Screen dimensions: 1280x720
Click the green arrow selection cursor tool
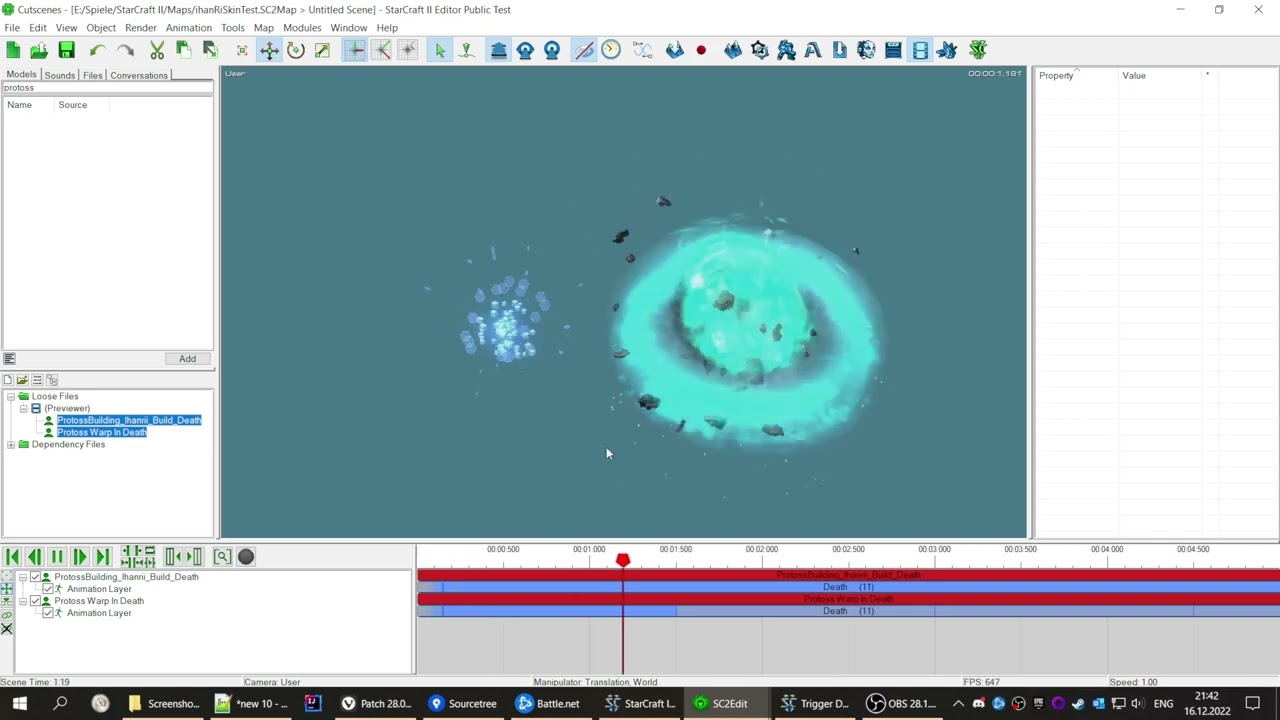tap(439, 50)
